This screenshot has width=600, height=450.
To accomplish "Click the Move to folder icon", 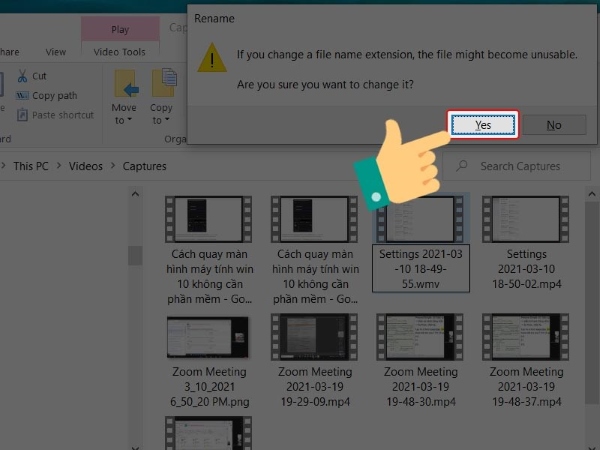I will (125, 83).
